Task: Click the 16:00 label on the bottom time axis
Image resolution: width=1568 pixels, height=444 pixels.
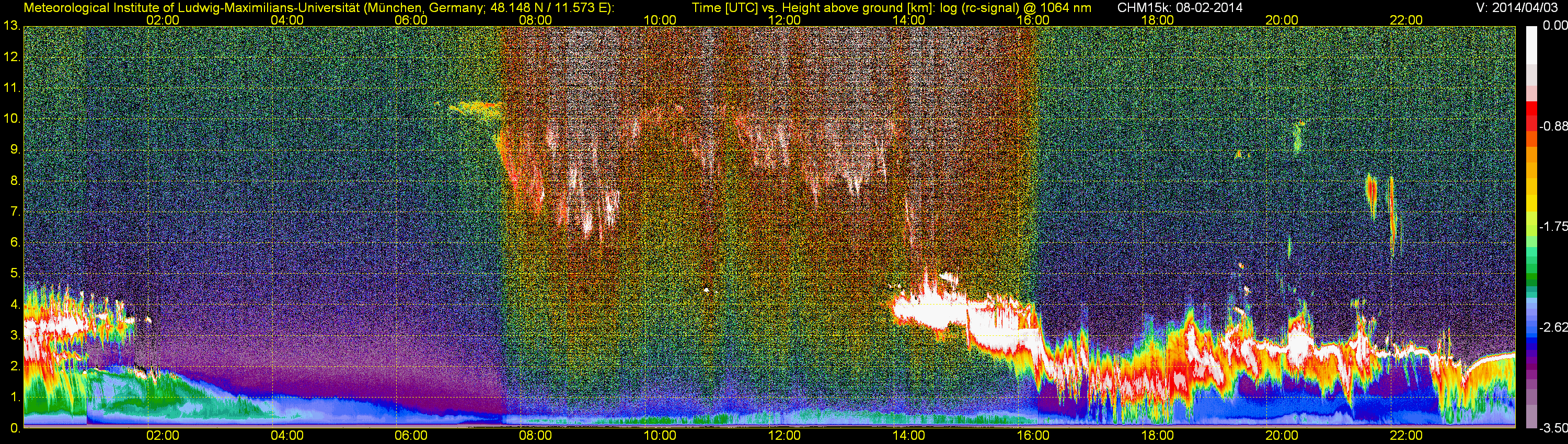Action: (x=1033, y=436)
